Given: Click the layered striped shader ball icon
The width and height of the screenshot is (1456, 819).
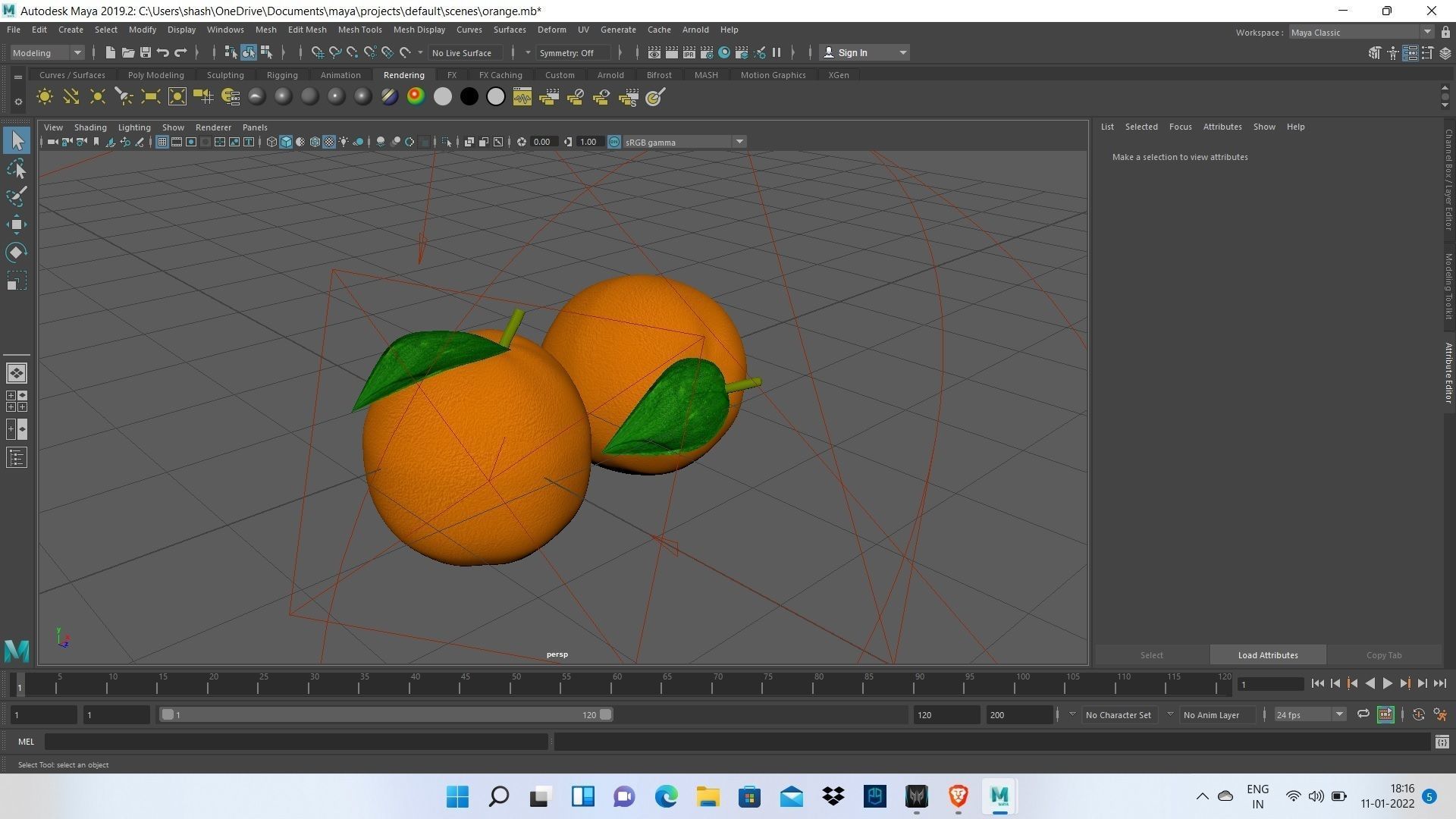Looking at the screenshot, I should pos(390,97).
